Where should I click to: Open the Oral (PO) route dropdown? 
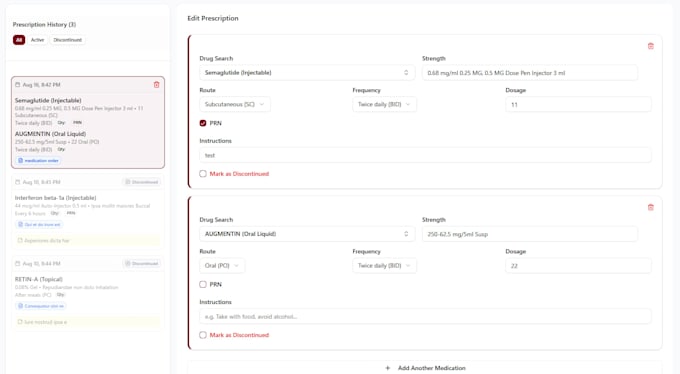pyautogui.click(x=222, y=266)
